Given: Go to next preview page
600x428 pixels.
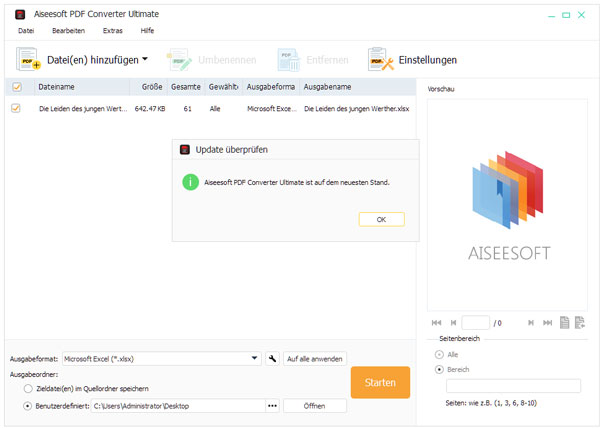Looking at the screenshot, I should (531, 323).
